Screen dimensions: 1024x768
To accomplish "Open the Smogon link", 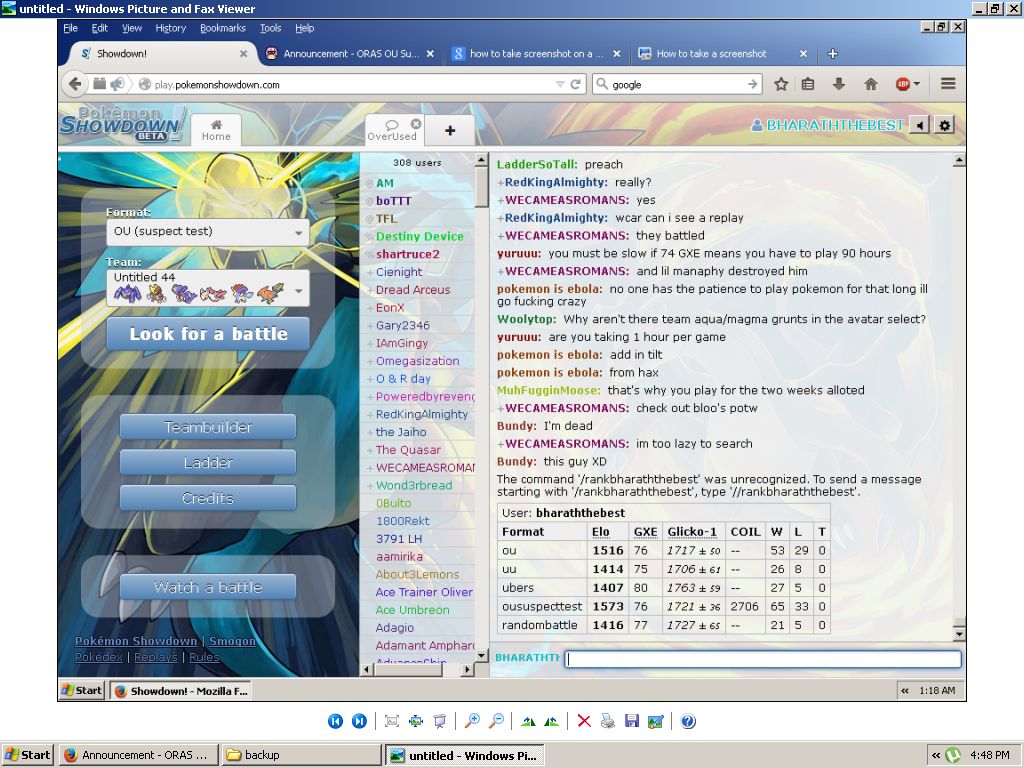I will 232,641.
